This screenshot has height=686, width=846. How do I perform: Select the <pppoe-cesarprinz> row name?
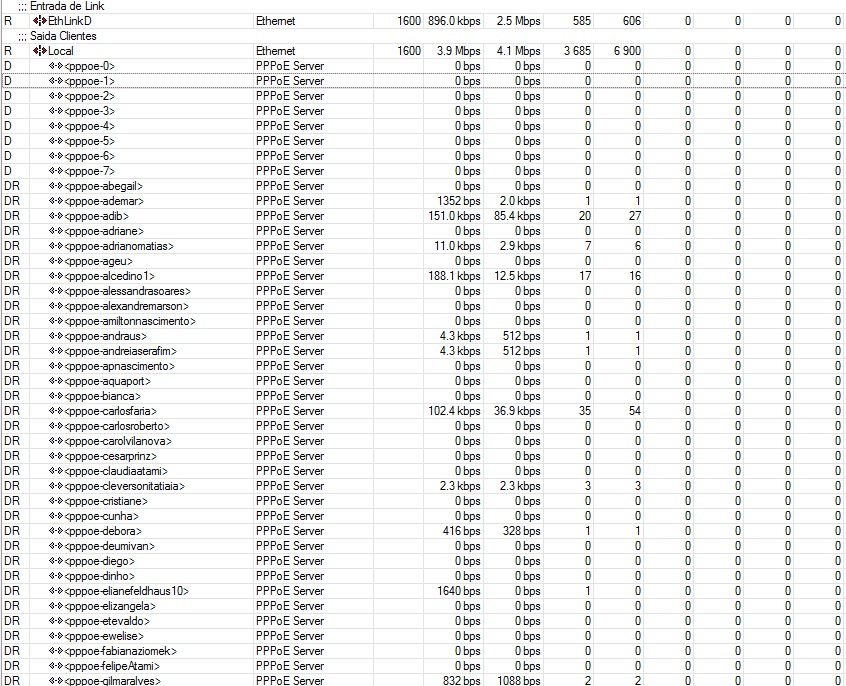click(x=110, y=457)
